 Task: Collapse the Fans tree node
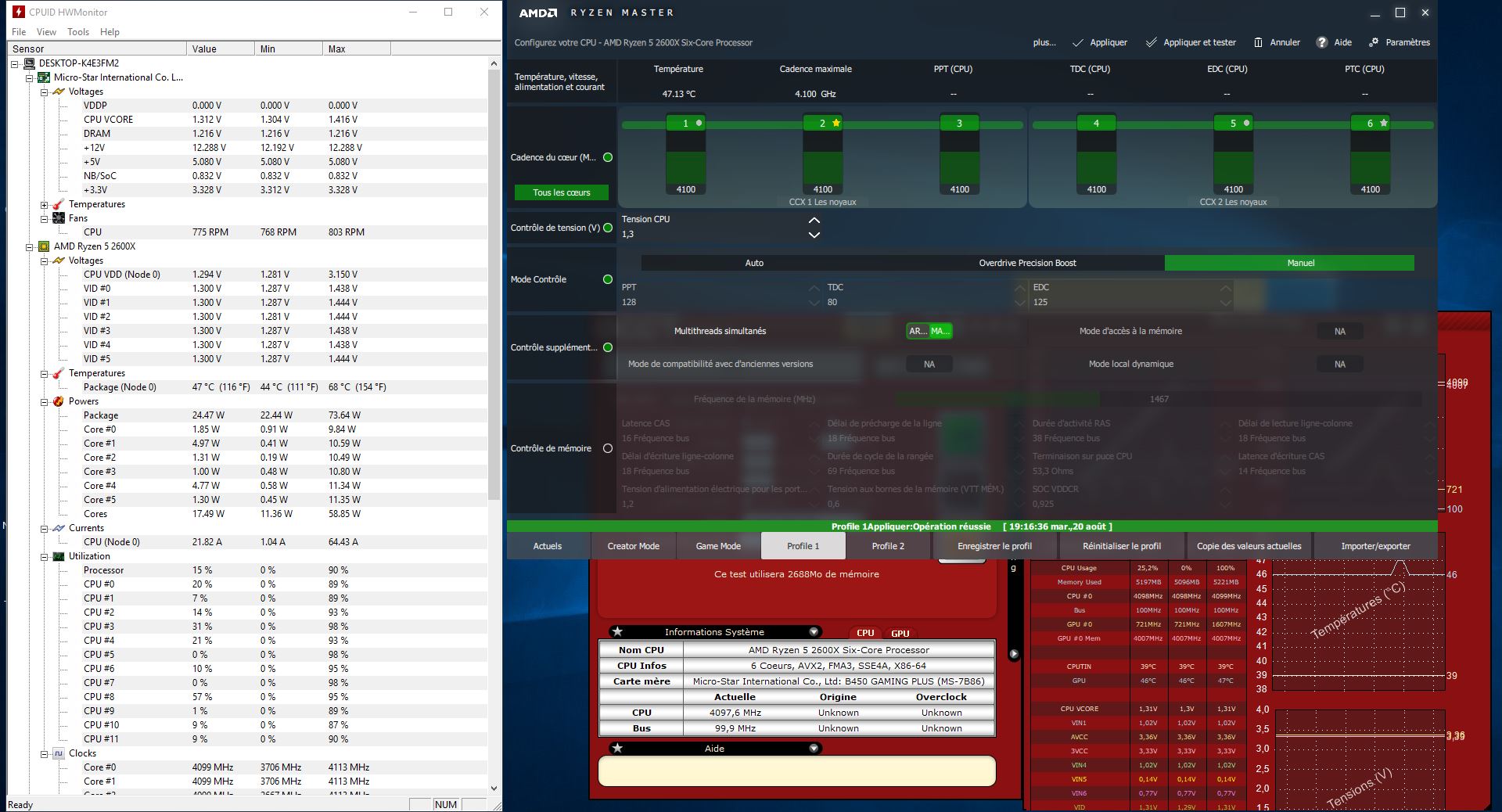tap(45, 218)
